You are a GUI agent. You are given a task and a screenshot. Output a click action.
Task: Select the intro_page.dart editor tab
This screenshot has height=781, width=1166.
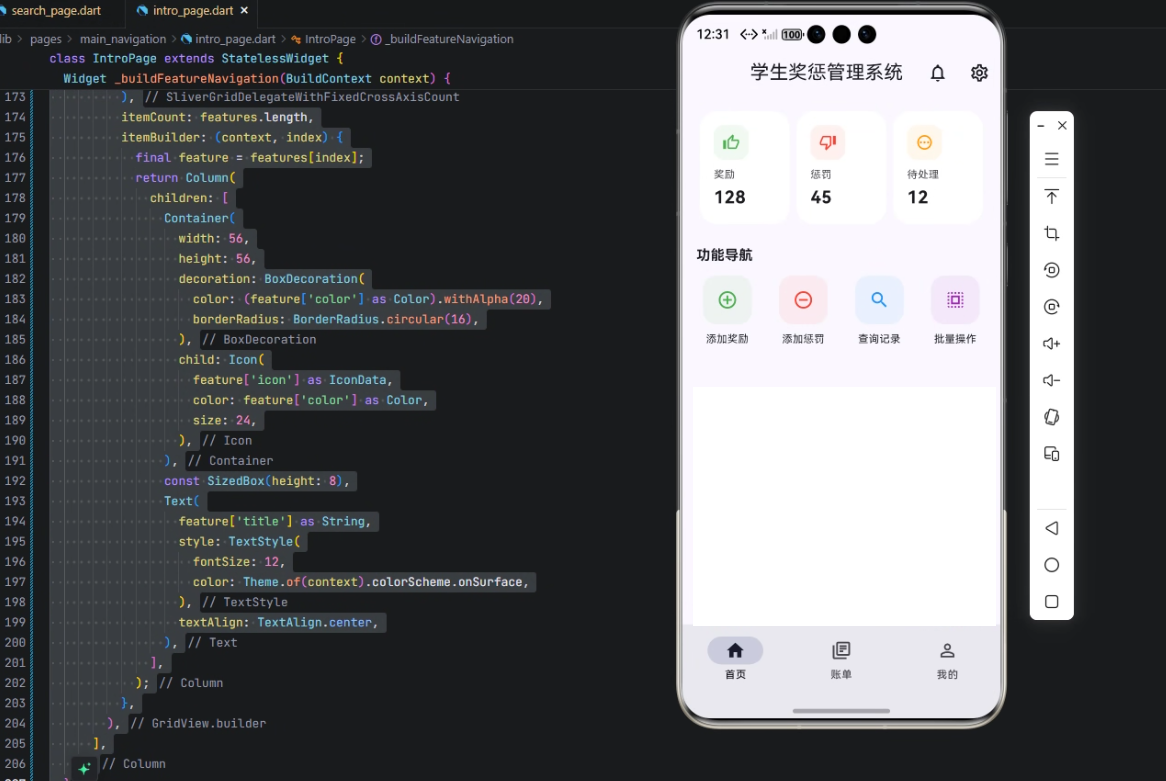(x=192, y=10)
